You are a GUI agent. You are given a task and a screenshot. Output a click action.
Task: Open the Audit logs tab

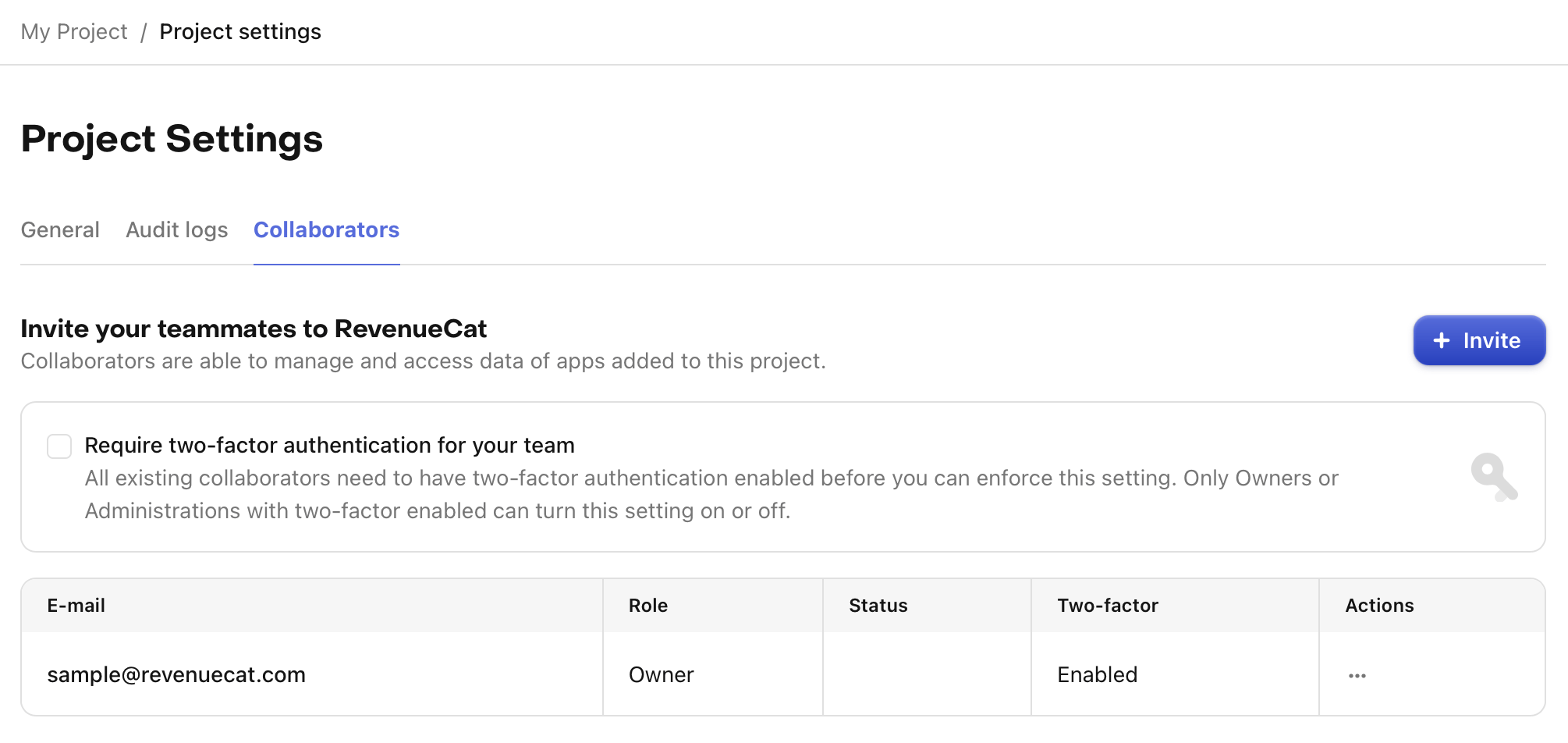click(x=177, y=229)
